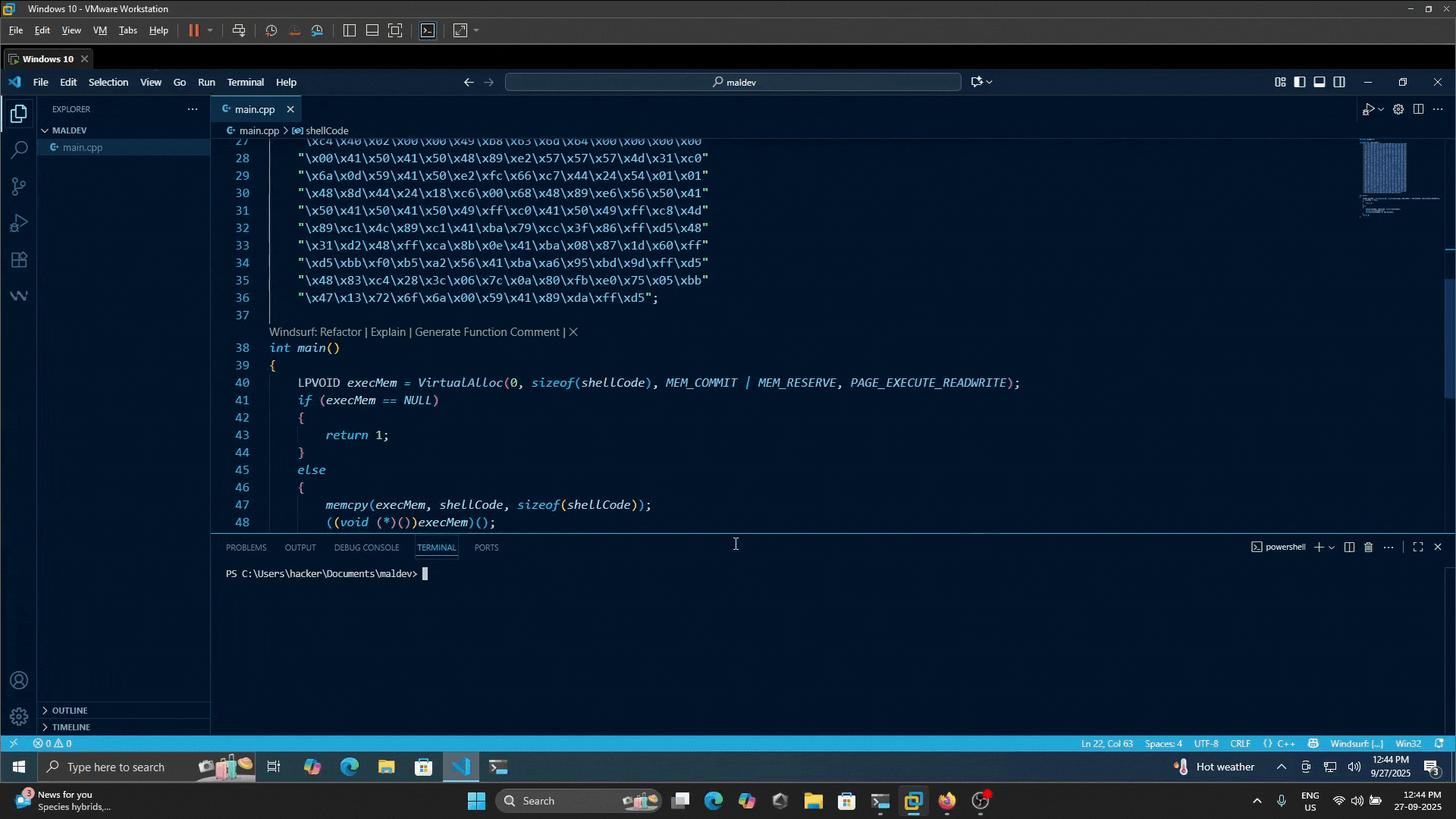
Task: Open the Terminal menu
Action: click(245, 82)
